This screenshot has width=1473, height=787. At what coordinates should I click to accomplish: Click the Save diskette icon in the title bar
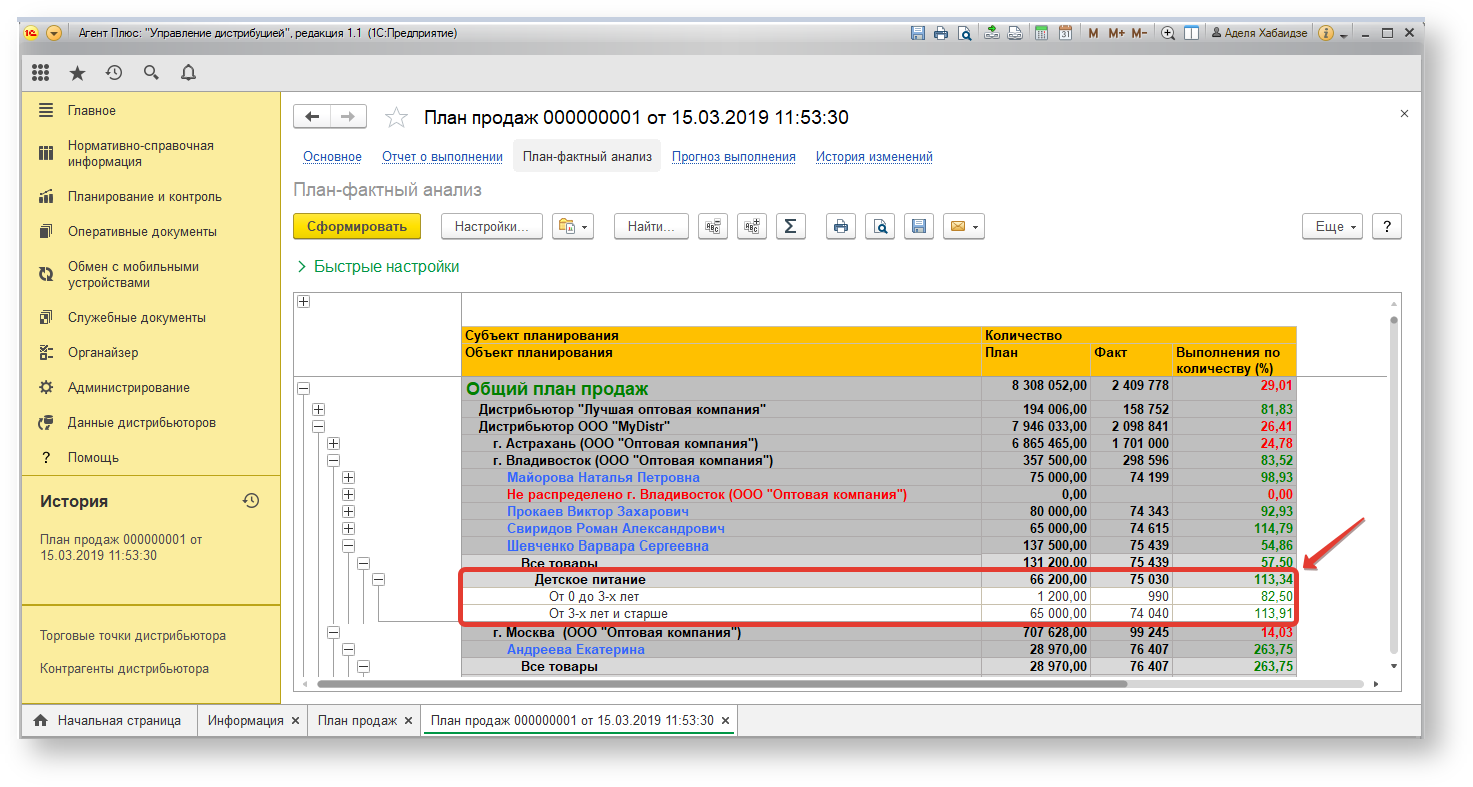[918, 33]
